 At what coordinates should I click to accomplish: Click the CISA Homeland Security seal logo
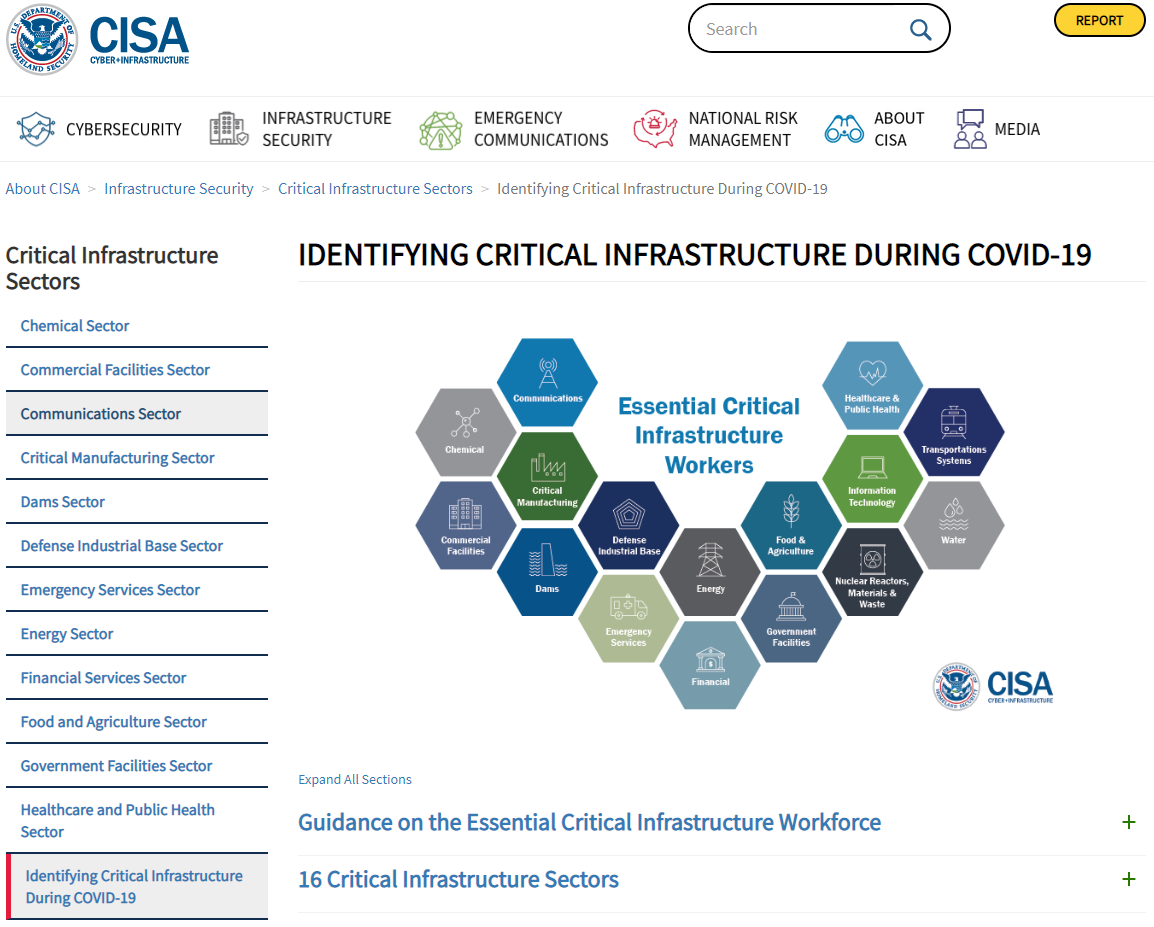42,40
